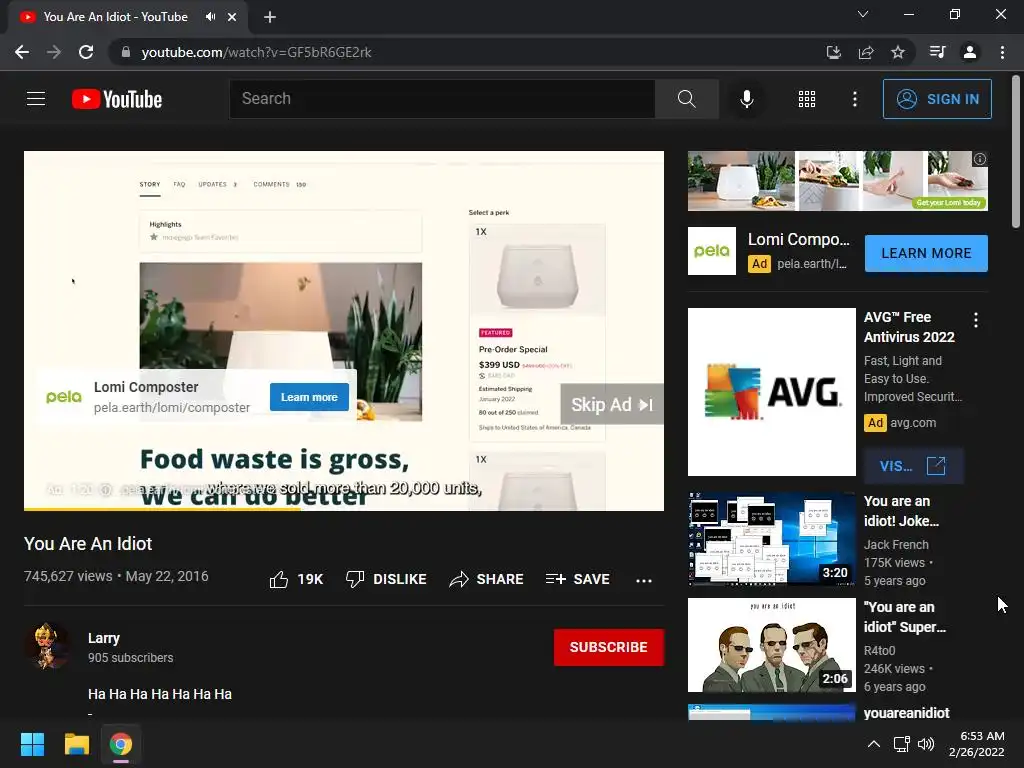Open tab search chevron
The image size is (1024, 768).
[863, 14]
